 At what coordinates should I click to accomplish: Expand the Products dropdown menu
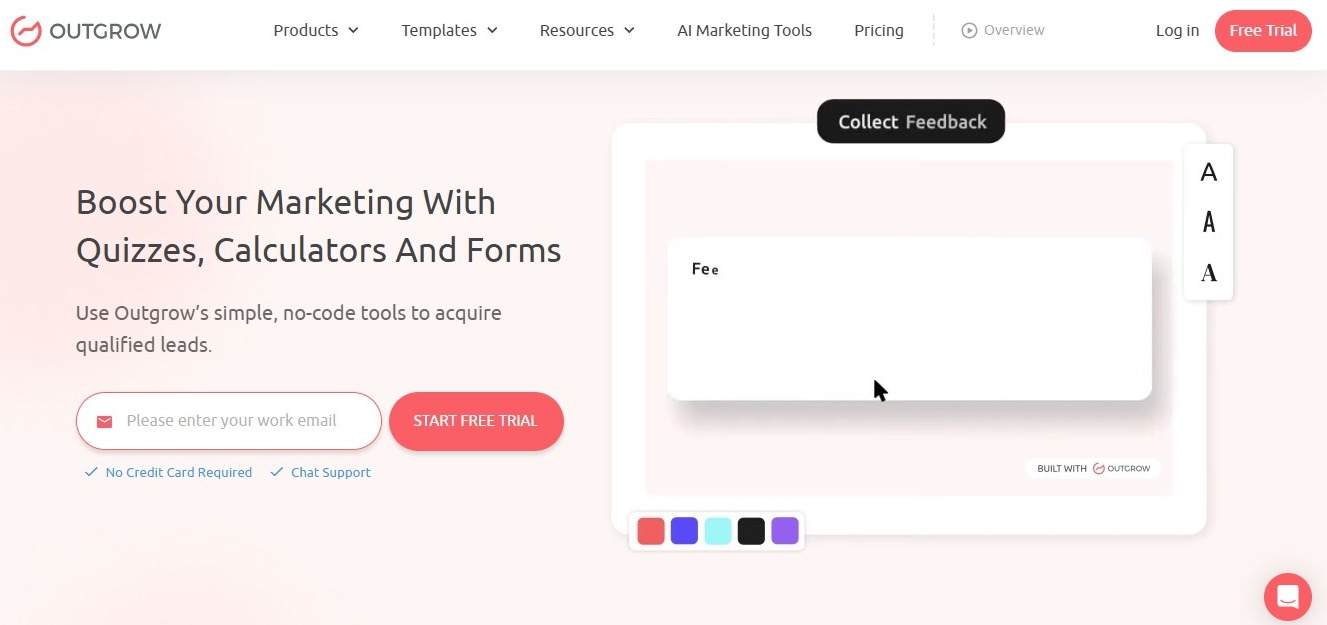(316, 30)
